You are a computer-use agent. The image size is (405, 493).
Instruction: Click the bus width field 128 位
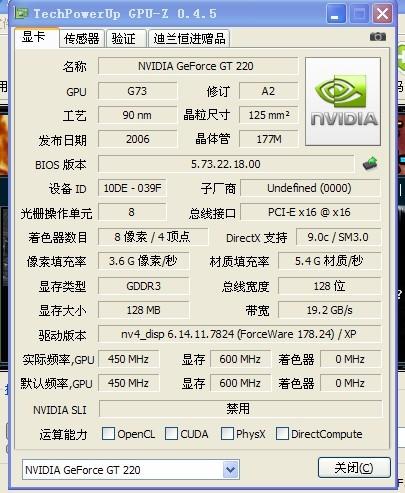pos(329,286)
